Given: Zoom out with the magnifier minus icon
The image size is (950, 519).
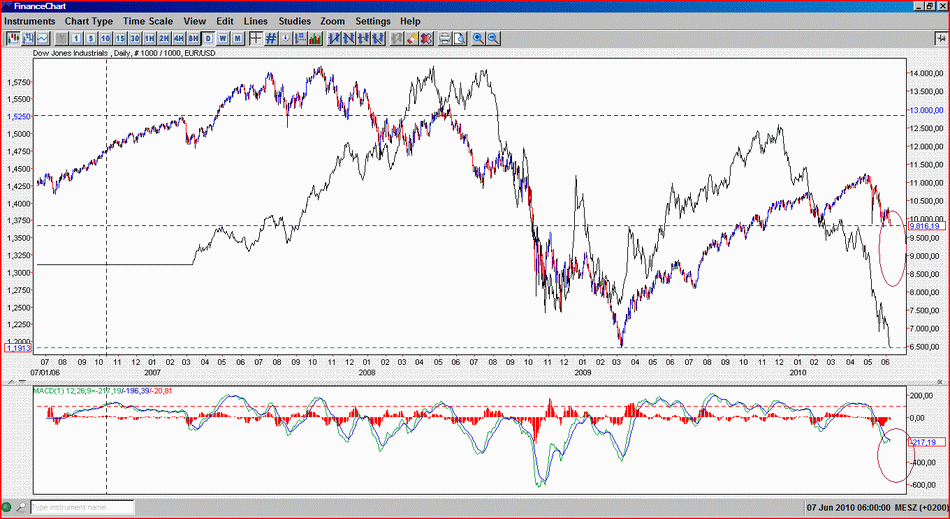Looking at the screenshot, I should tap(493, 38).
